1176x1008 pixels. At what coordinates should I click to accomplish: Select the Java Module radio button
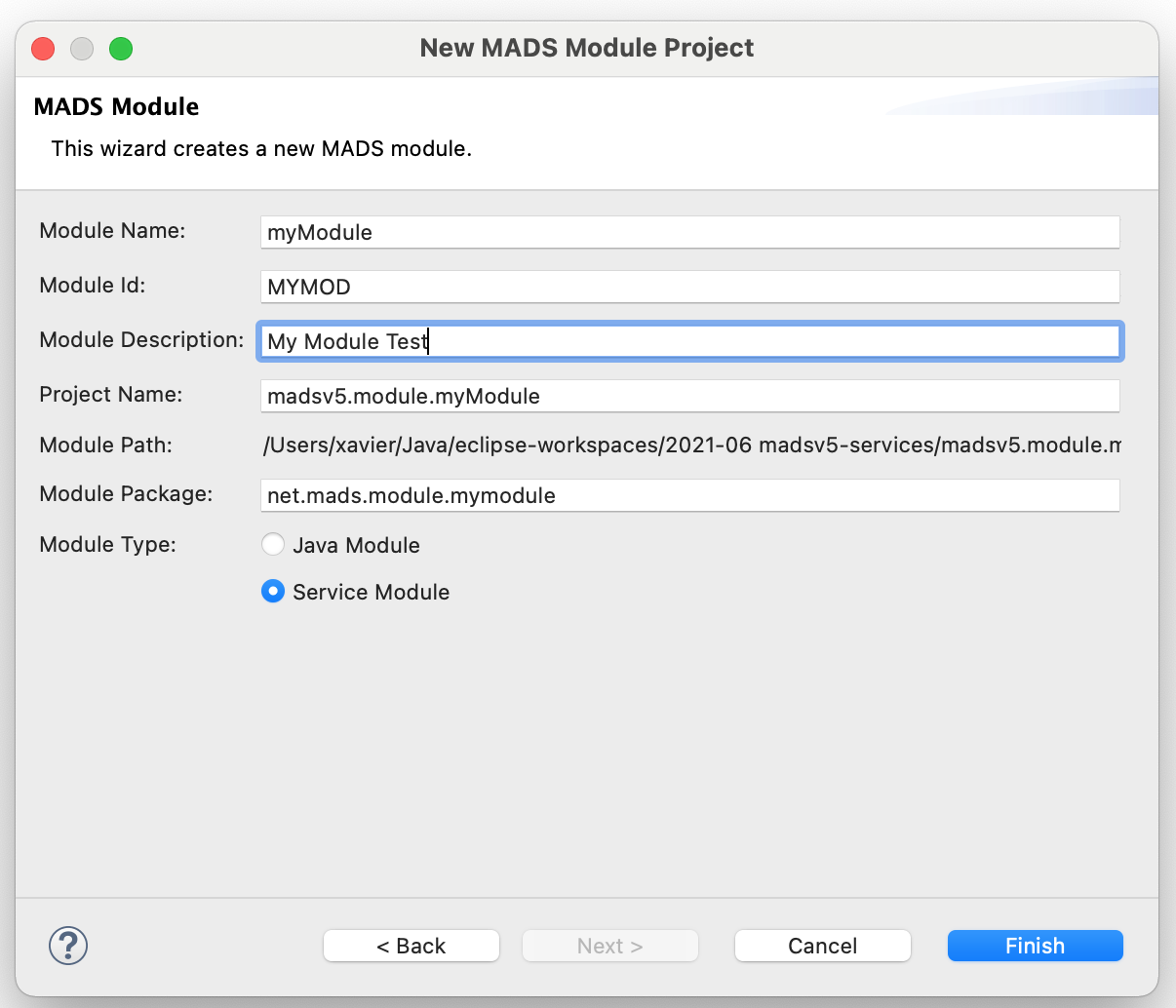273,545
